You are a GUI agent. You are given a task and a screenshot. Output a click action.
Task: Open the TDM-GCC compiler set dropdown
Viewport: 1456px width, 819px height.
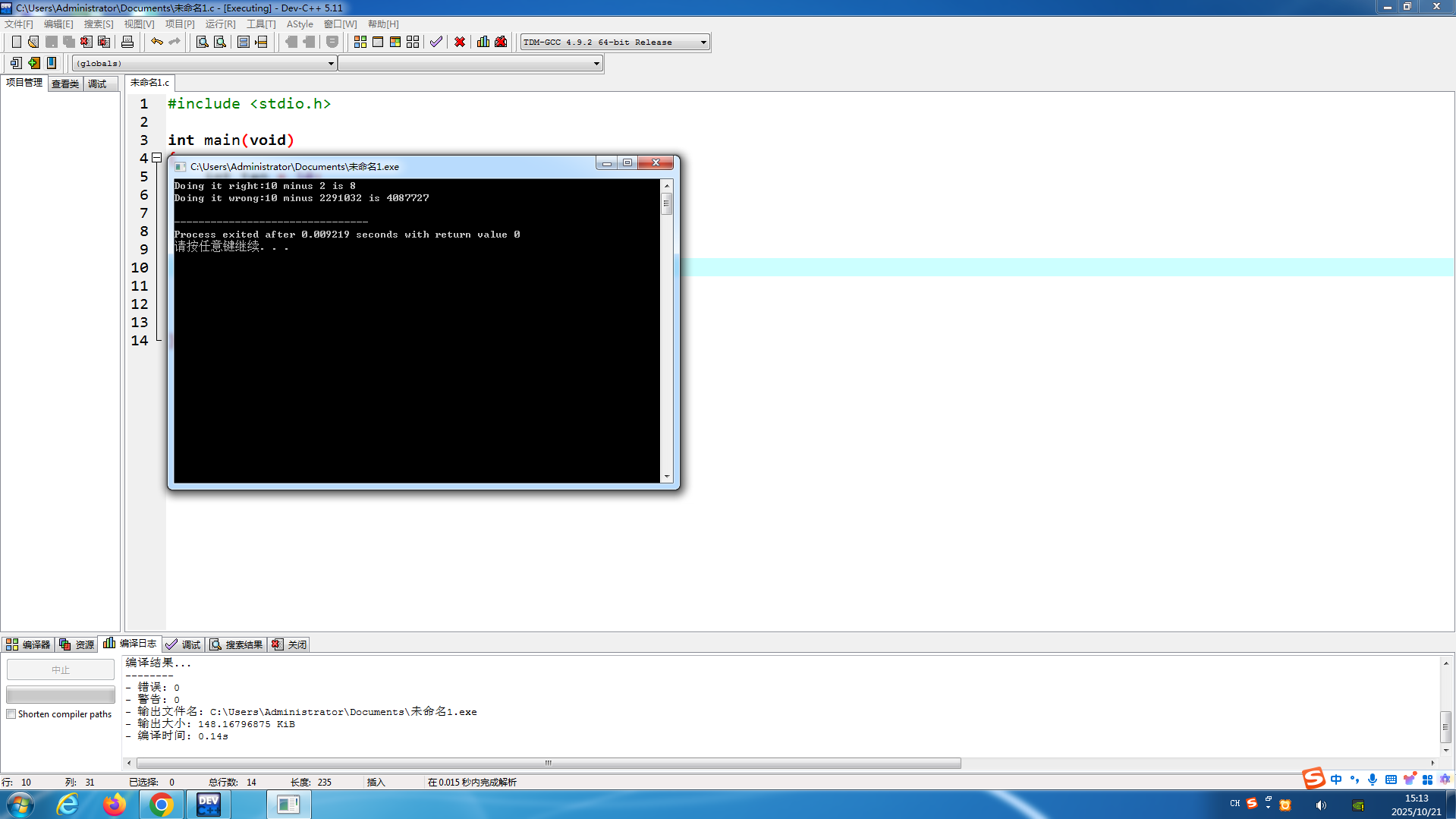click(615, 43)
